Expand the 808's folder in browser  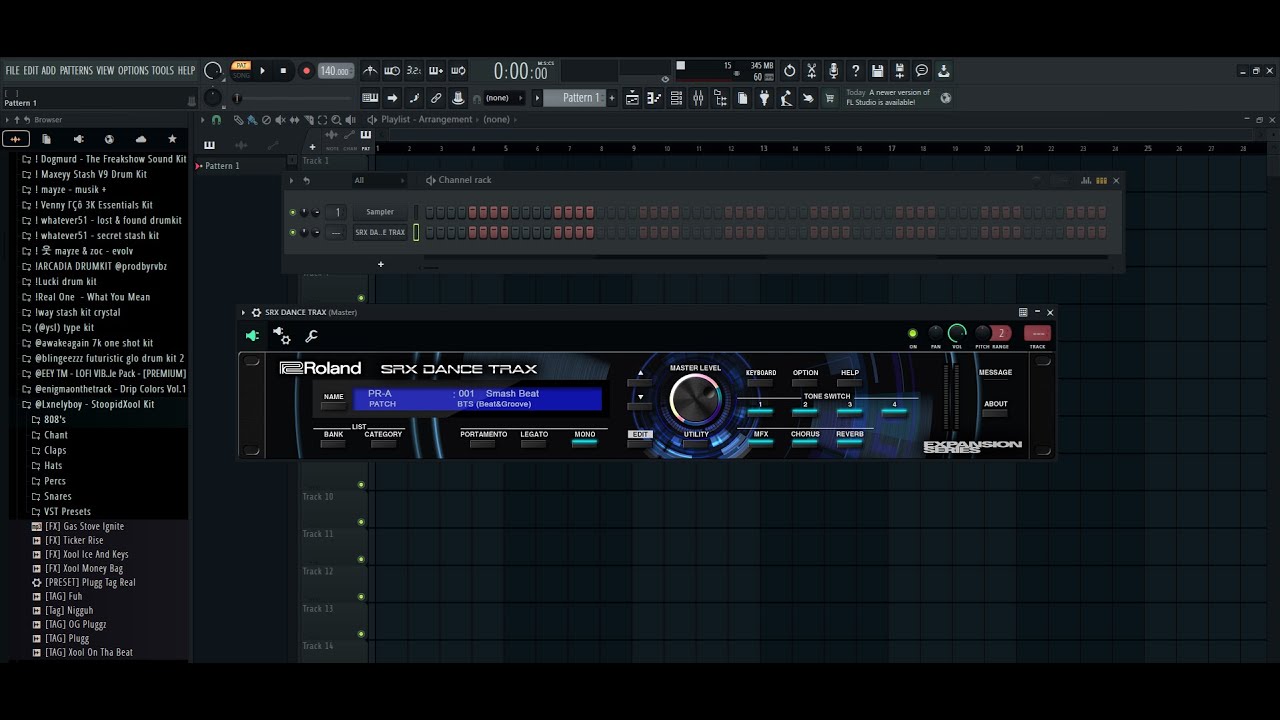tap(54, 420)
